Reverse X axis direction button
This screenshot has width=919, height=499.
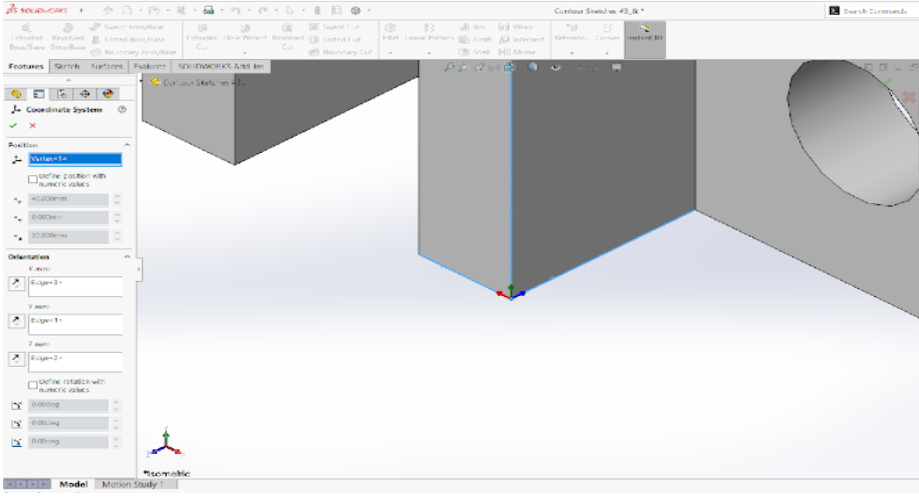point(15,286)
